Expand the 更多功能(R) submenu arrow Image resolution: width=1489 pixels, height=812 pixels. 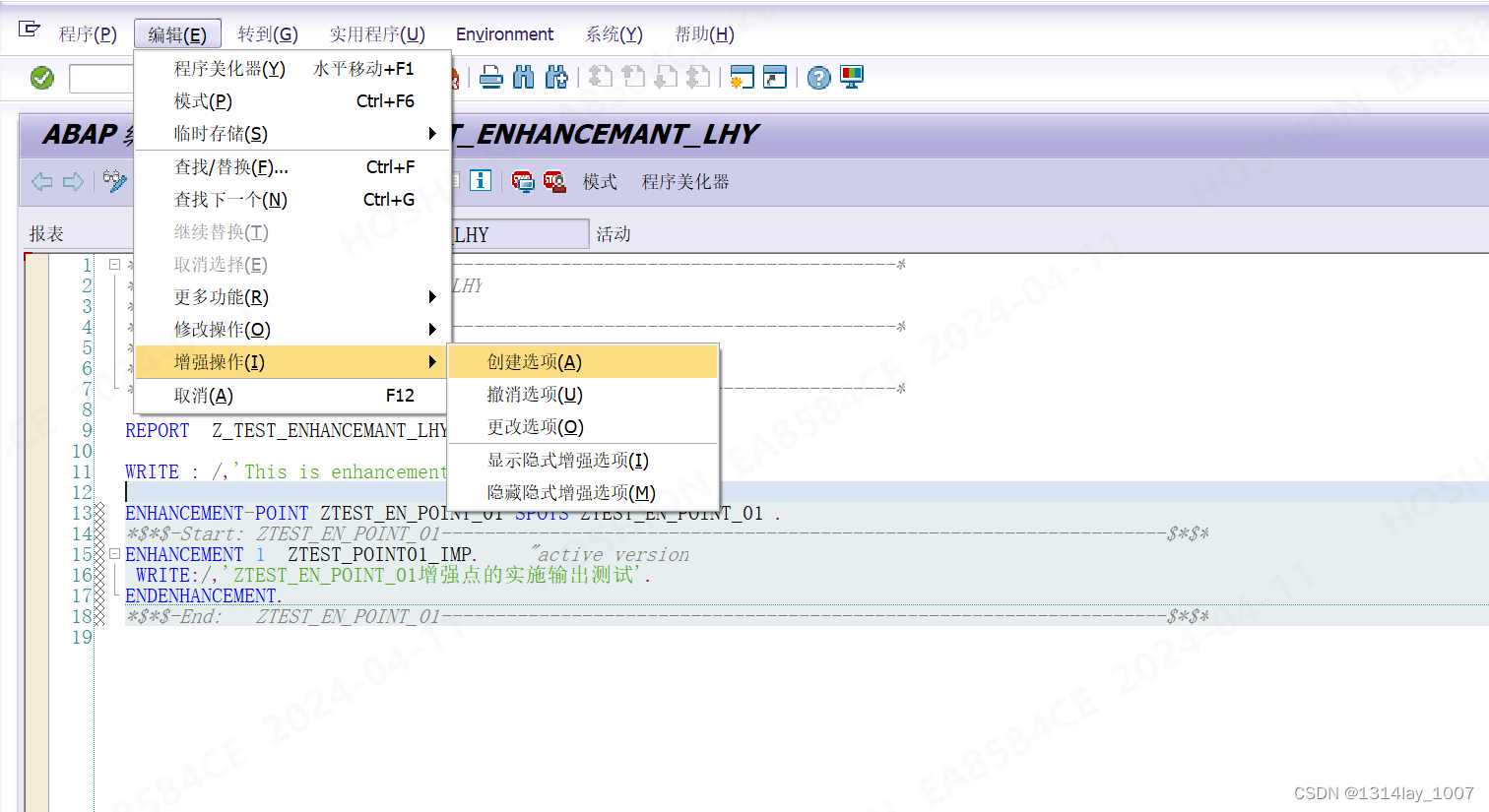(432, 296)
